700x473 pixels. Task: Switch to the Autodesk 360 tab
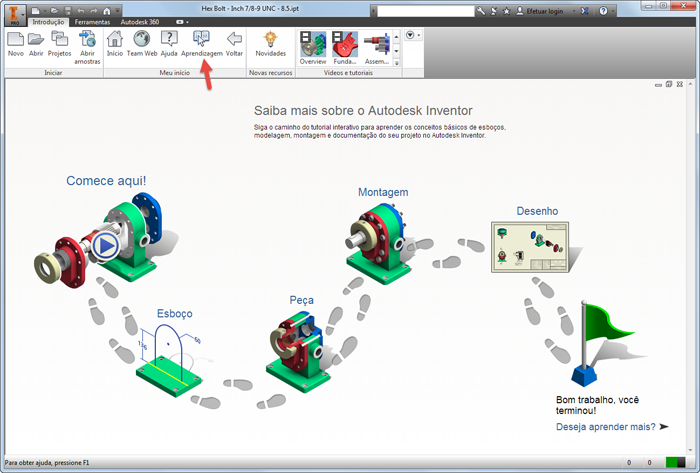tap(140, 22)
